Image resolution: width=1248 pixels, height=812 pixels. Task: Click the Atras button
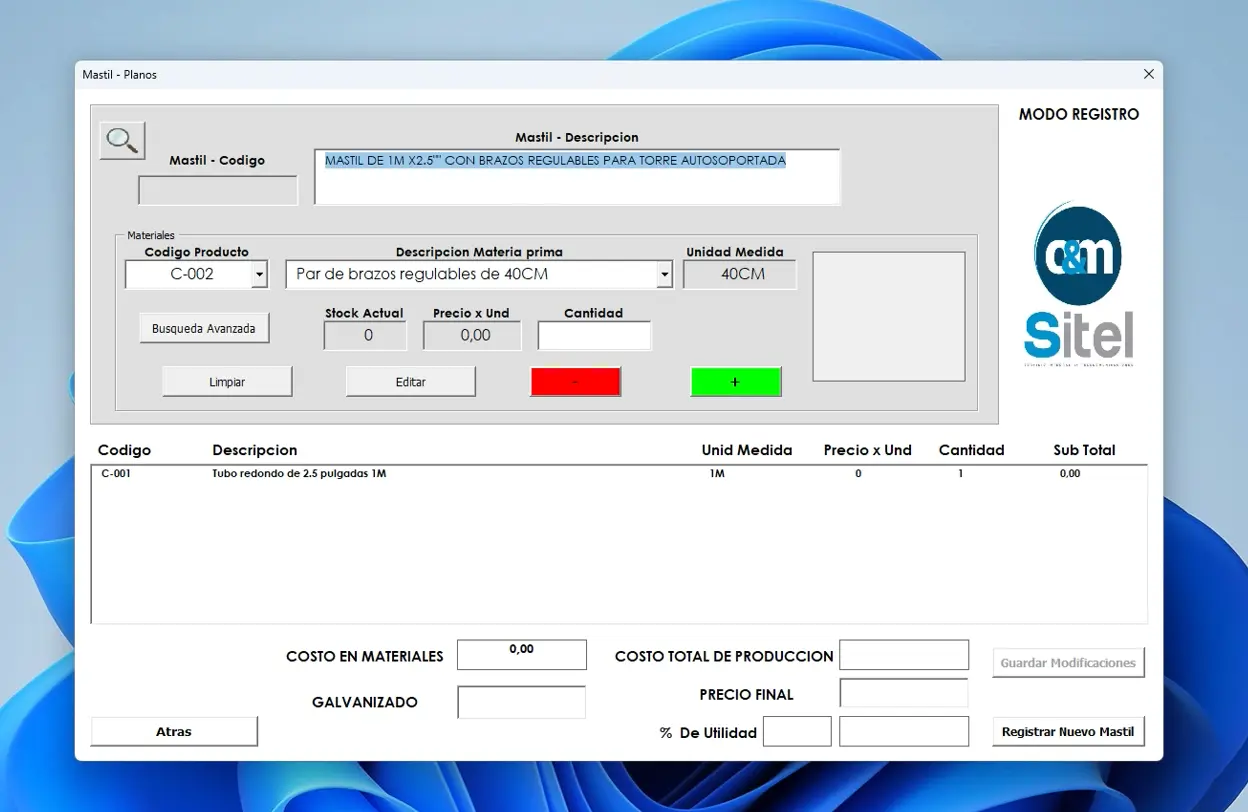point(174,731)
